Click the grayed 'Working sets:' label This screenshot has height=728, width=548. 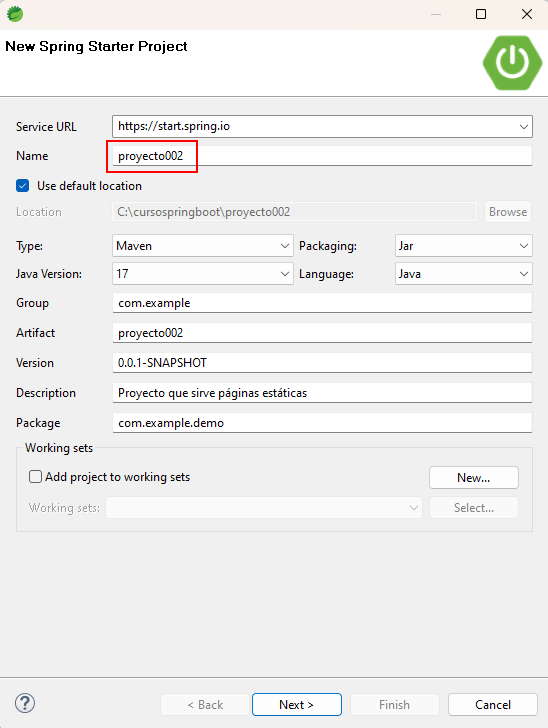click(64, 507)
